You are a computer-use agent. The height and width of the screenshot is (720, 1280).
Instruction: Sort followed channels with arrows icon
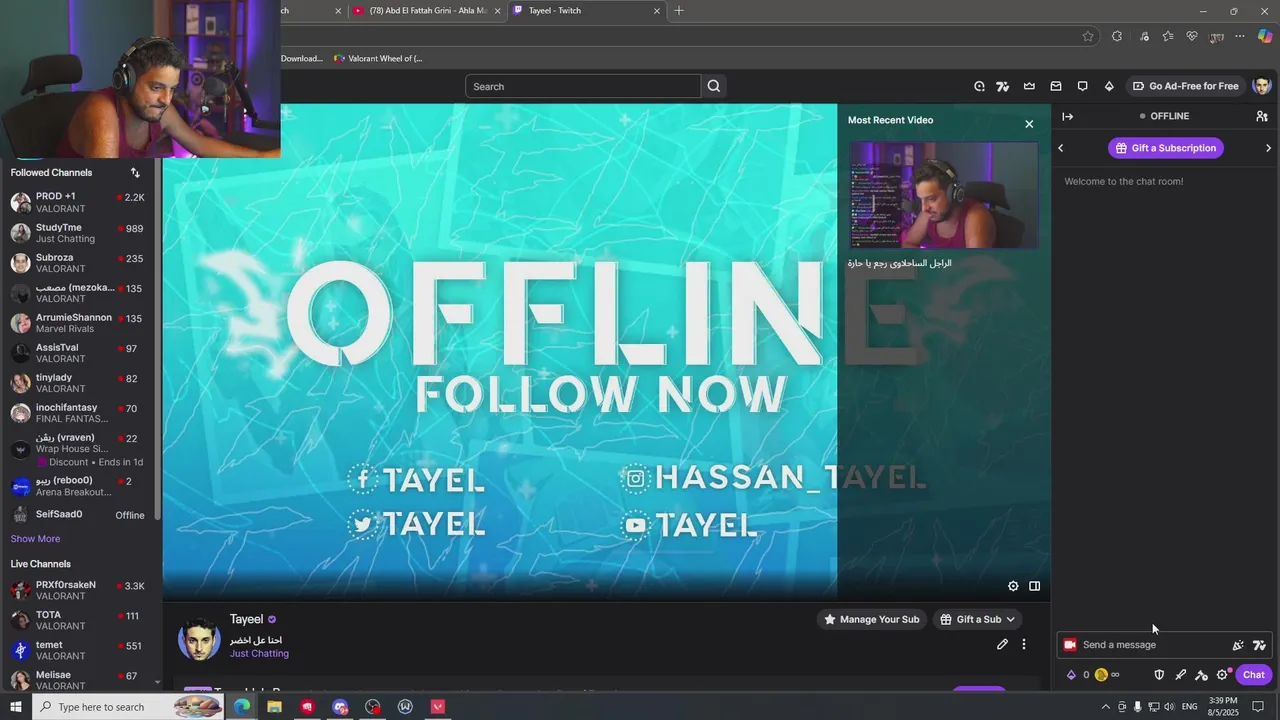135,172
